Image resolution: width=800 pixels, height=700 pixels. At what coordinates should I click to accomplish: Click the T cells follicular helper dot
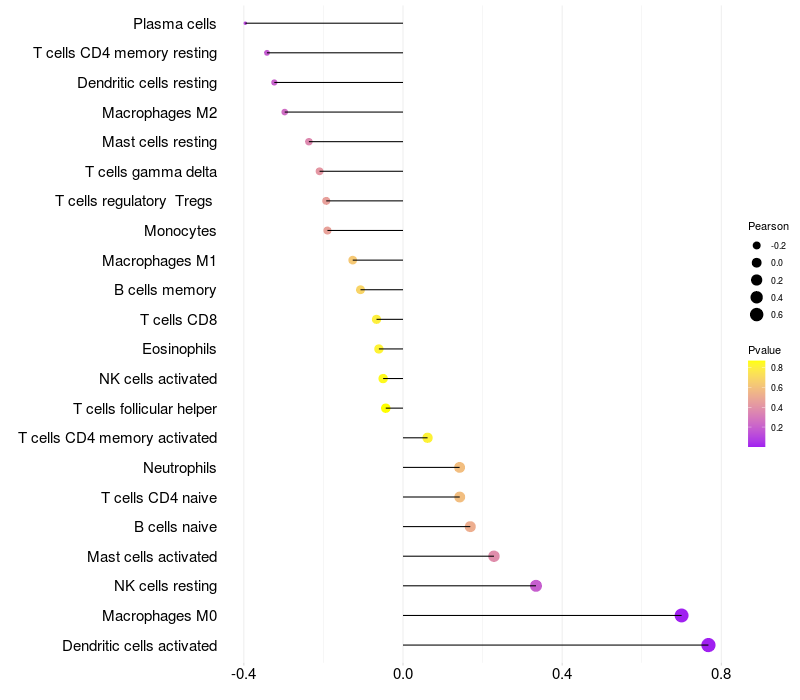point(386,408)
